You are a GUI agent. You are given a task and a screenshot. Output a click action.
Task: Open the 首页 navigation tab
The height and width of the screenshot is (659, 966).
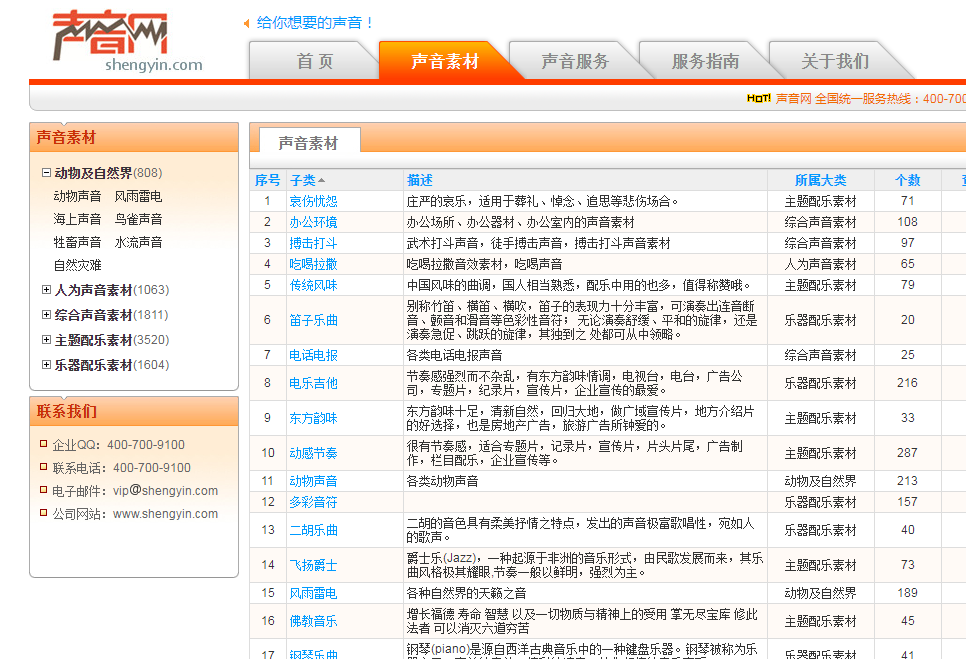tap(314, 61)
